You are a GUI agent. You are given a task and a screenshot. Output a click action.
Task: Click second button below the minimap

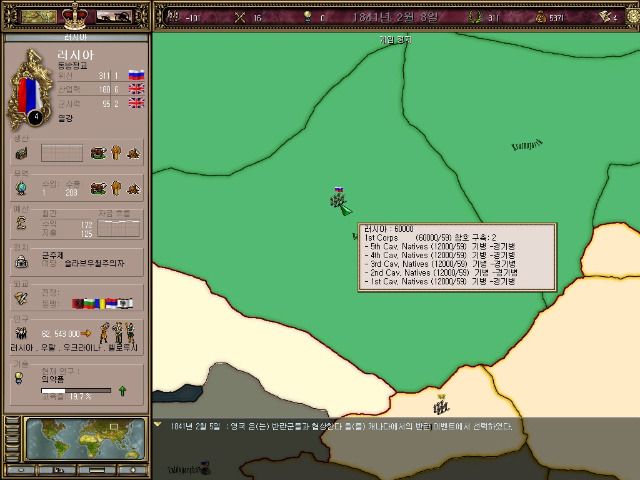tap(58, 470)
